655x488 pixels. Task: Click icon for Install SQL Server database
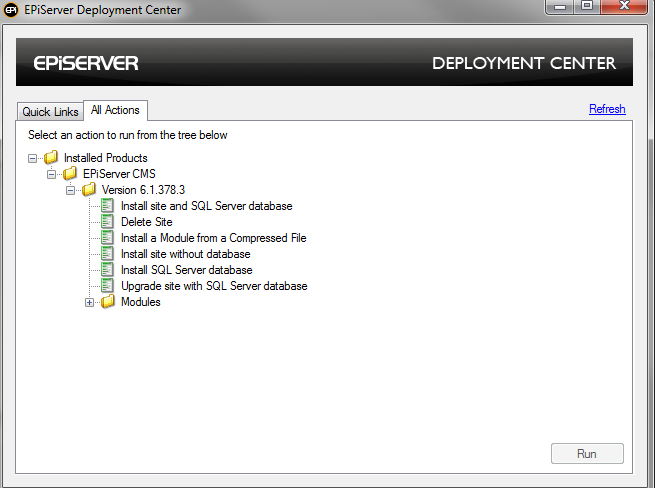tap(107, 269)
